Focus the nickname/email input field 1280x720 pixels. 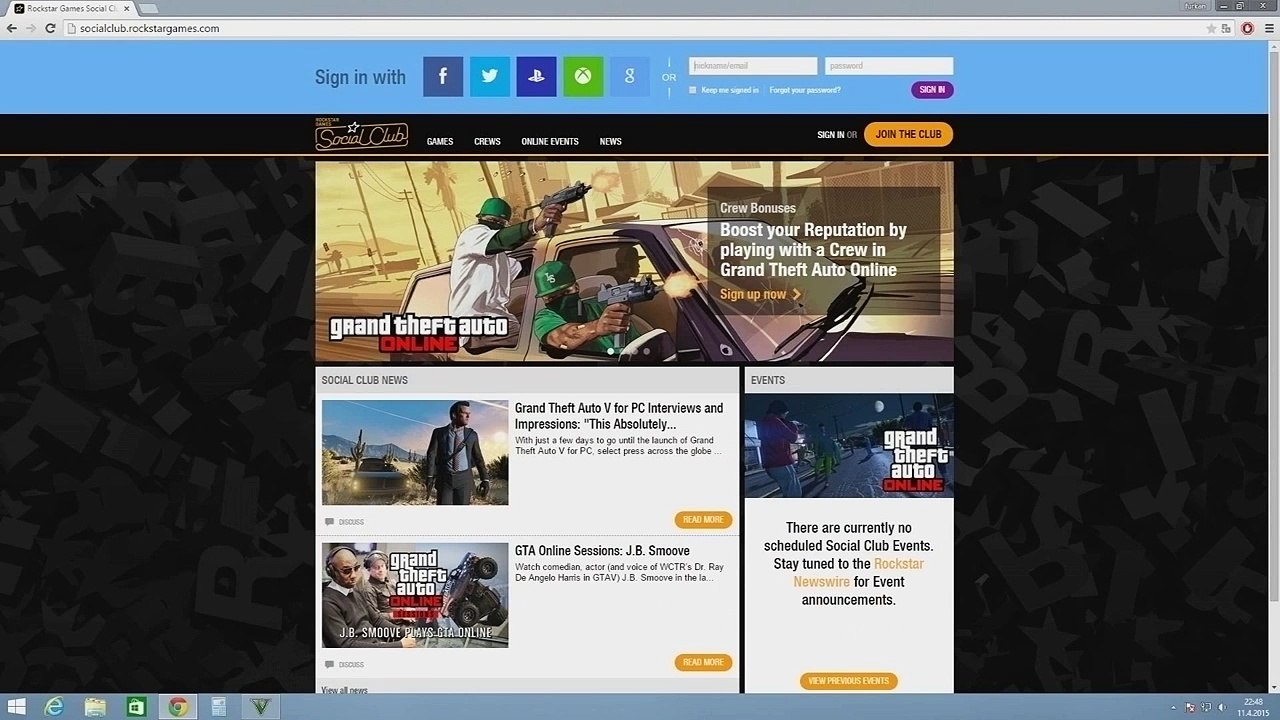point(753,66)
